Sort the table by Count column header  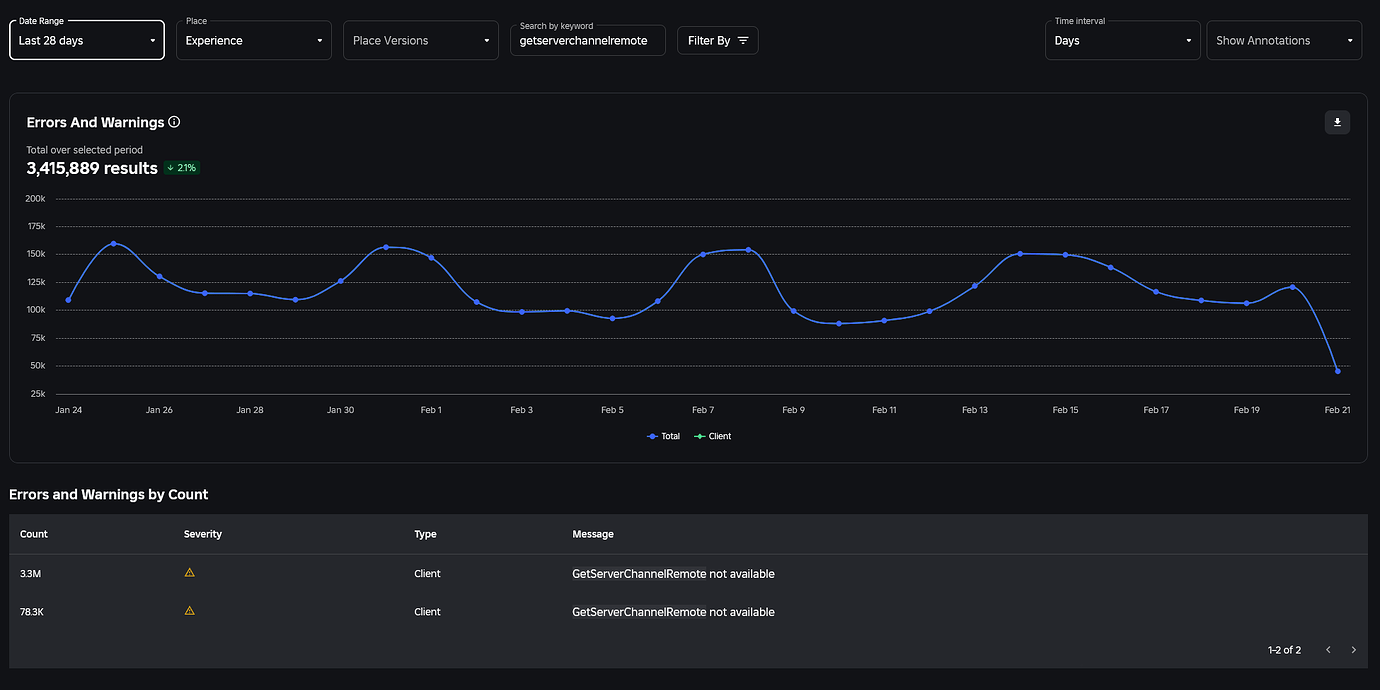(x=34, y=534)
